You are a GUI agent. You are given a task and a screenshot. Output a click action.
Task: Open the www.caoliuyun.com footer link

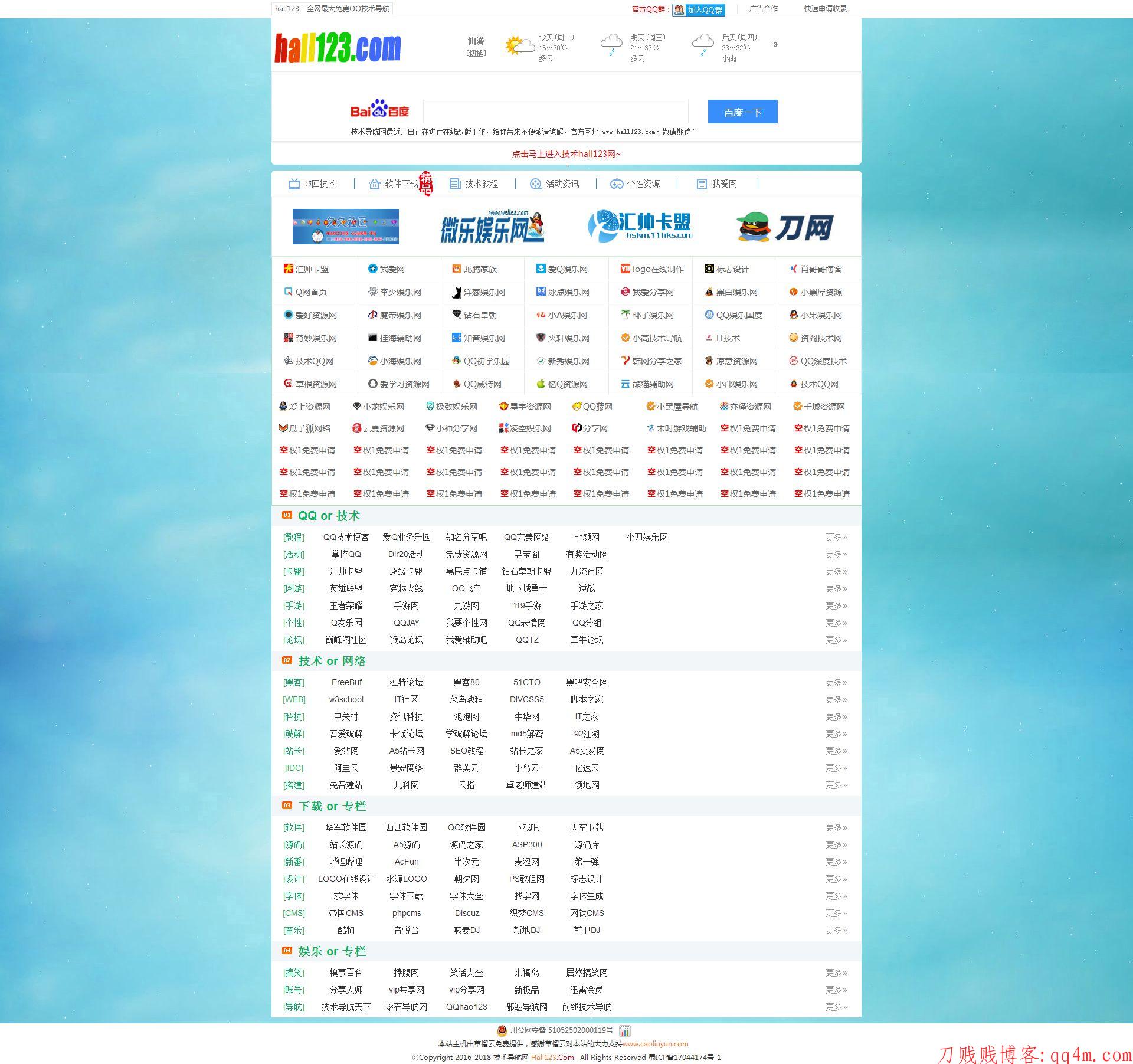(x=656, y=1044)
